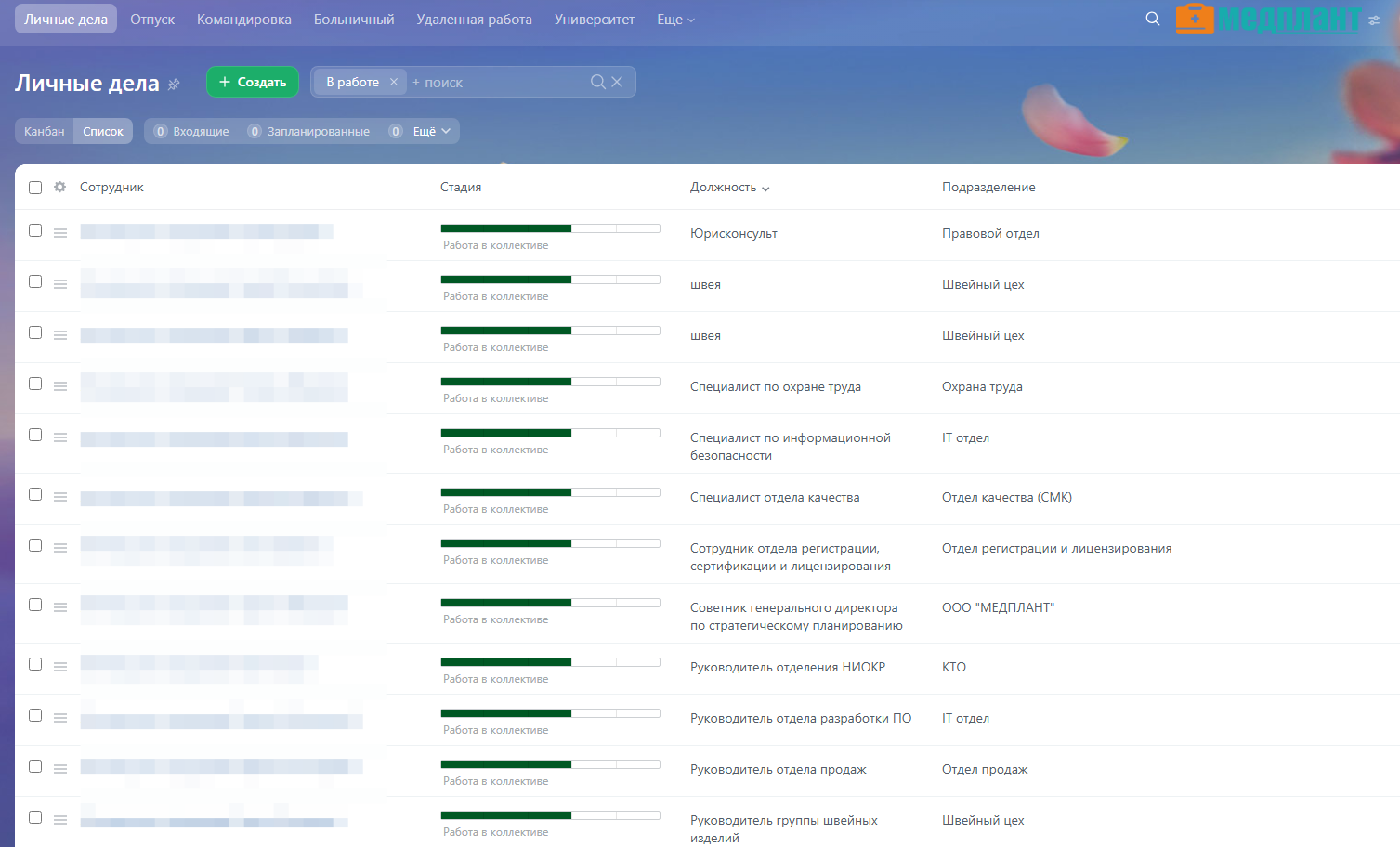Switch to the Канбан view

(x=45, y=131)
